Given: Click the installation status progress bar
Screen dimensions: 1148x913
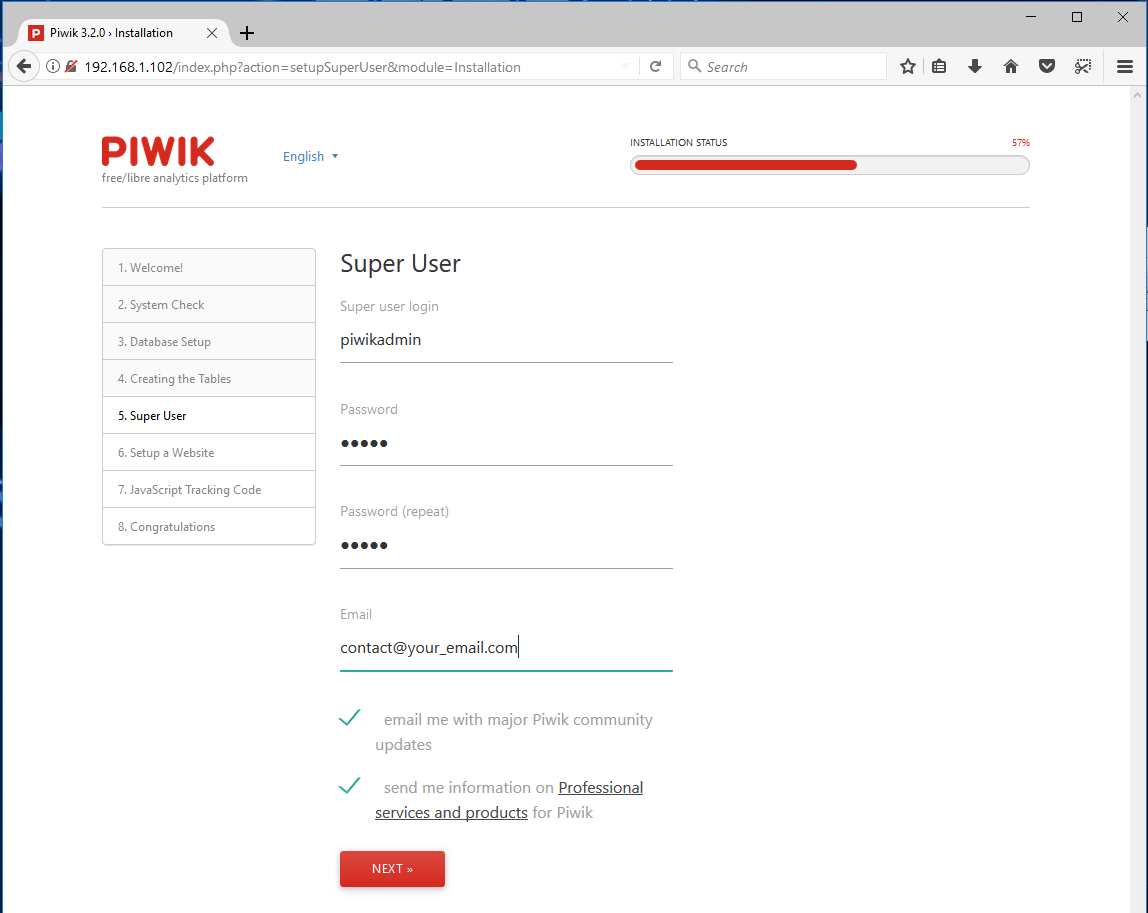Looking at the screenshot, I should point(830,165).
